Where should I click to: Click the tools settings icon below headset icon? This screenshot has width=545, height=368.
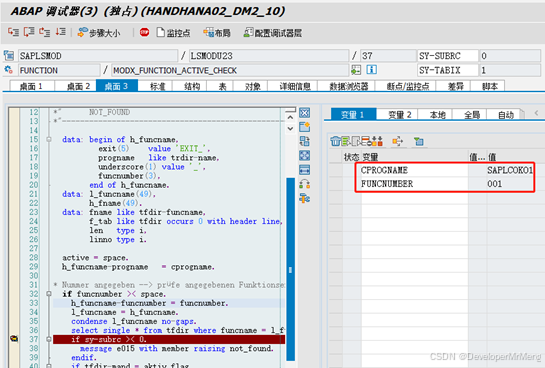304,198
